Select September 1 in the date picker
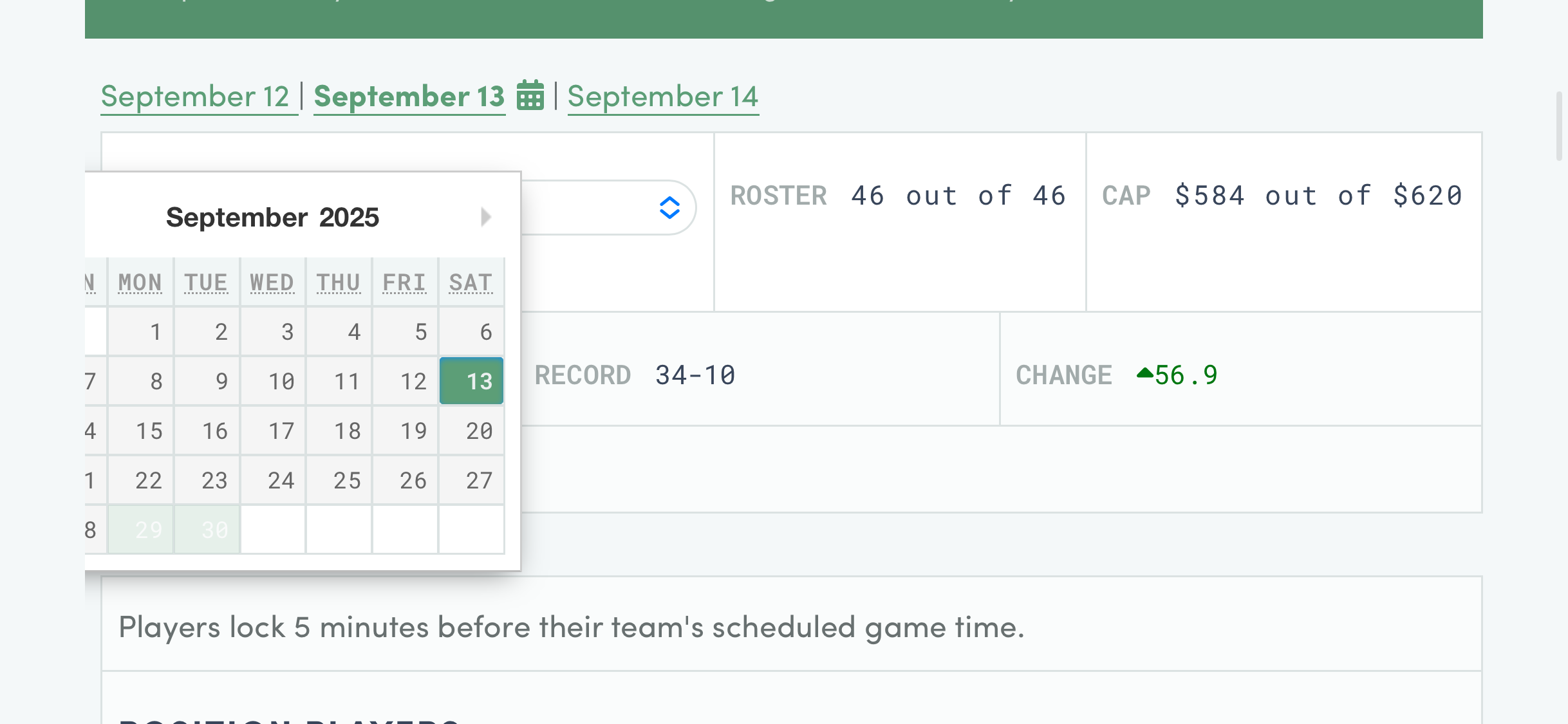The image size is (1568, 724). pyautogui.click(x=141, y=331)
